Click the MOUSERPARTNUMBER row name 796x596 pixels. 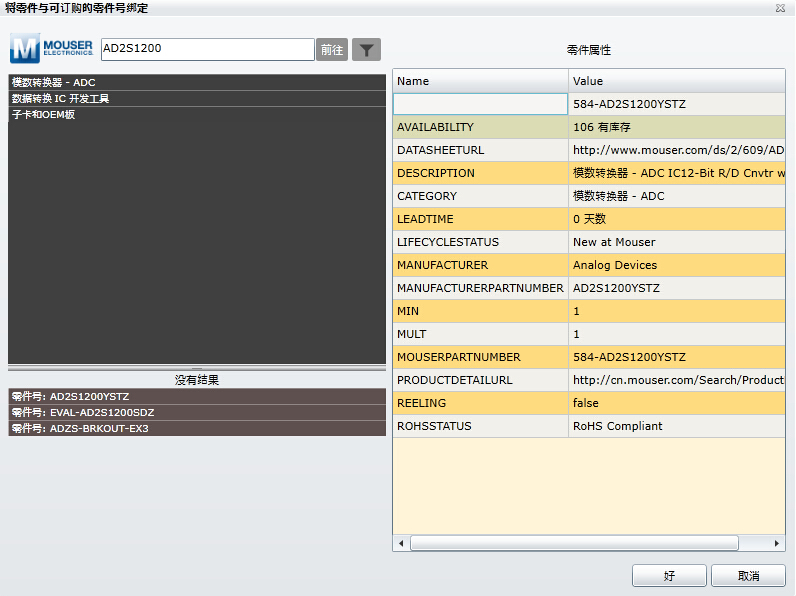point(458,357)
